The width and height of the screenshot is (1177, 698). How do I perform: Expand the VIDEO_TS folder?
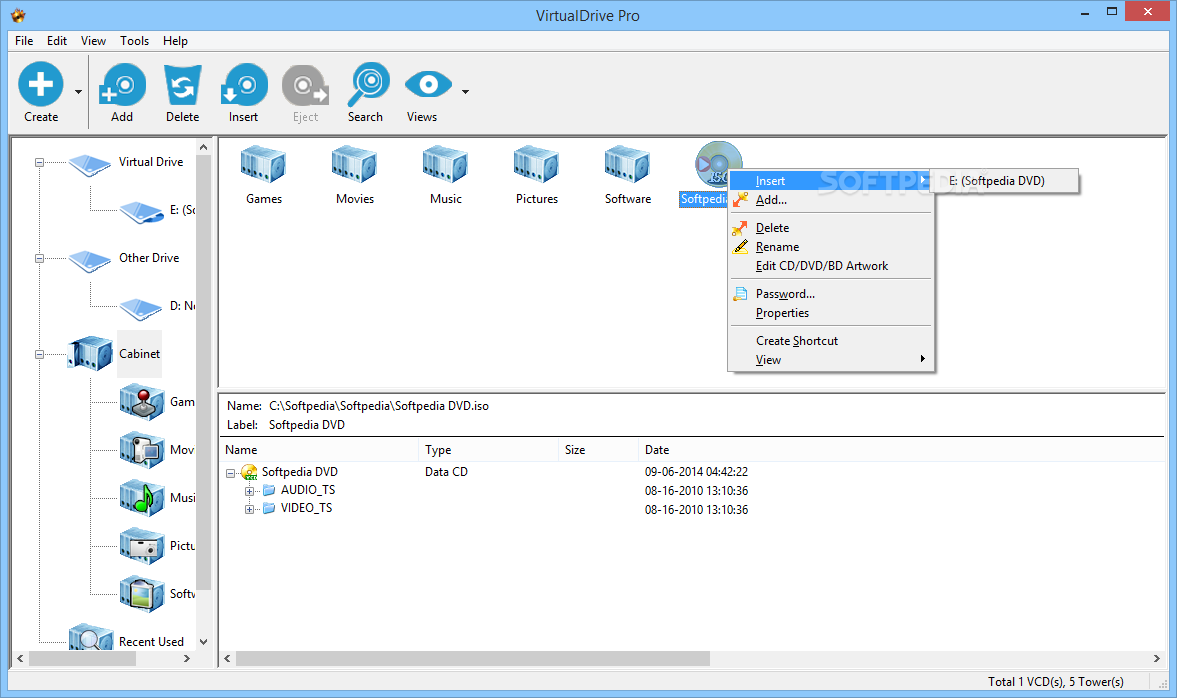[249, 509]
